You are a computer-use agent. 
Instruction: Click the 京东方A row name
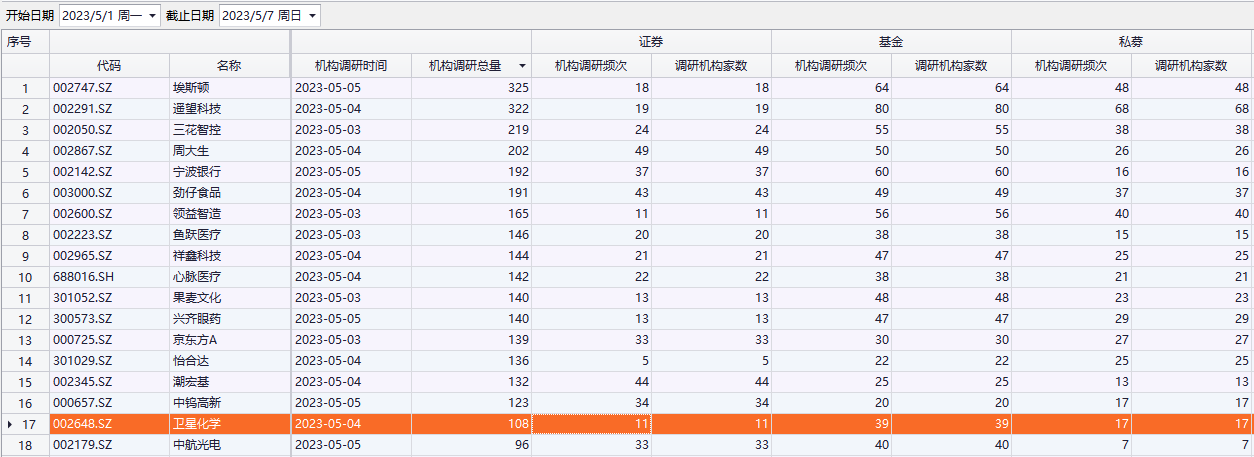point(195,340)
